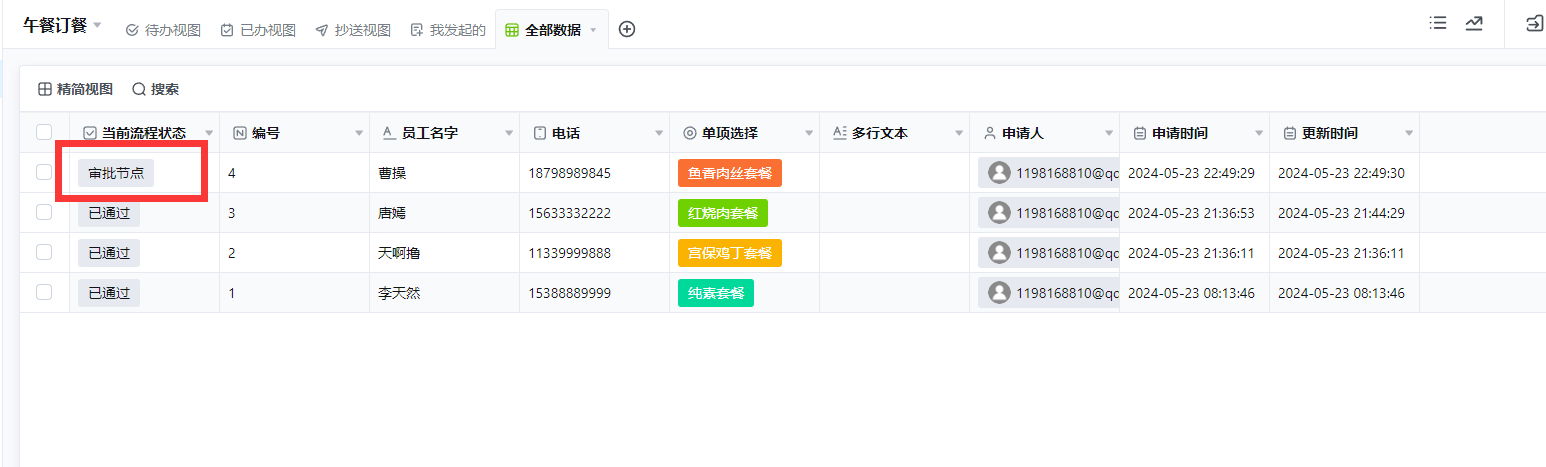Expand the 午餐订餐 title dropdown
Screen dimensions: 1546x467
point(98,26)
